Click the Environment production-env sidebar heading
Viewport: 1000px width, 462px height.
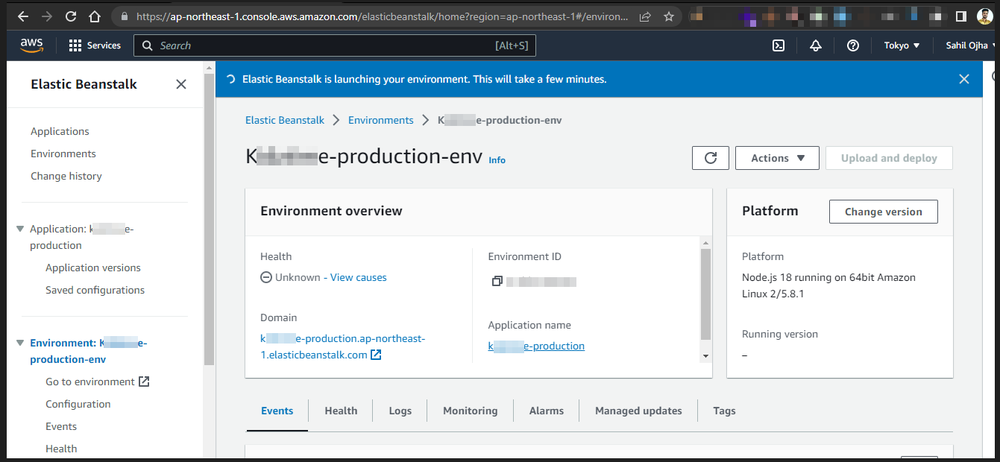coord(89,351)
